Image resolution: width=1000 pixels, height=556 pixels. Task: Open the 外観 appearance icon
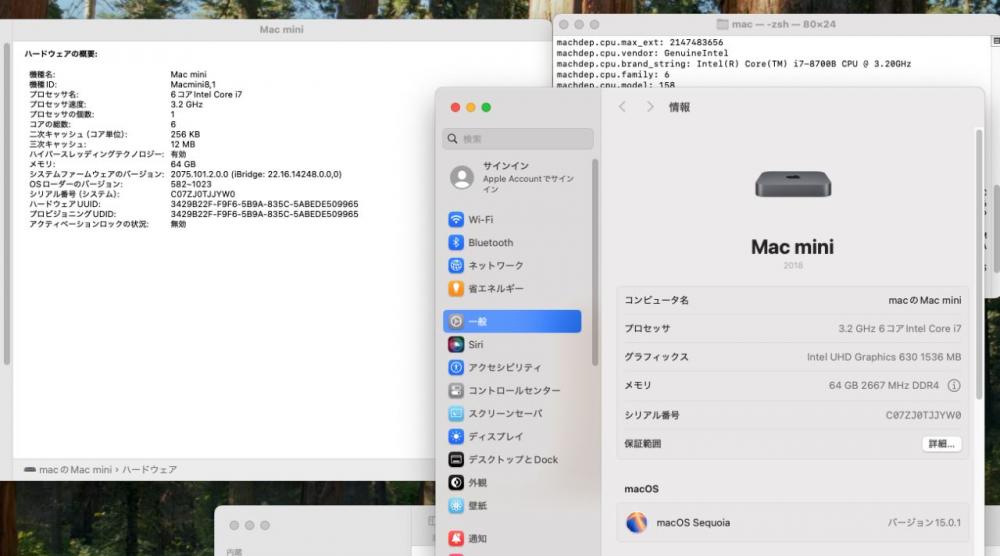pyautogui.click(x=455, y=483)
